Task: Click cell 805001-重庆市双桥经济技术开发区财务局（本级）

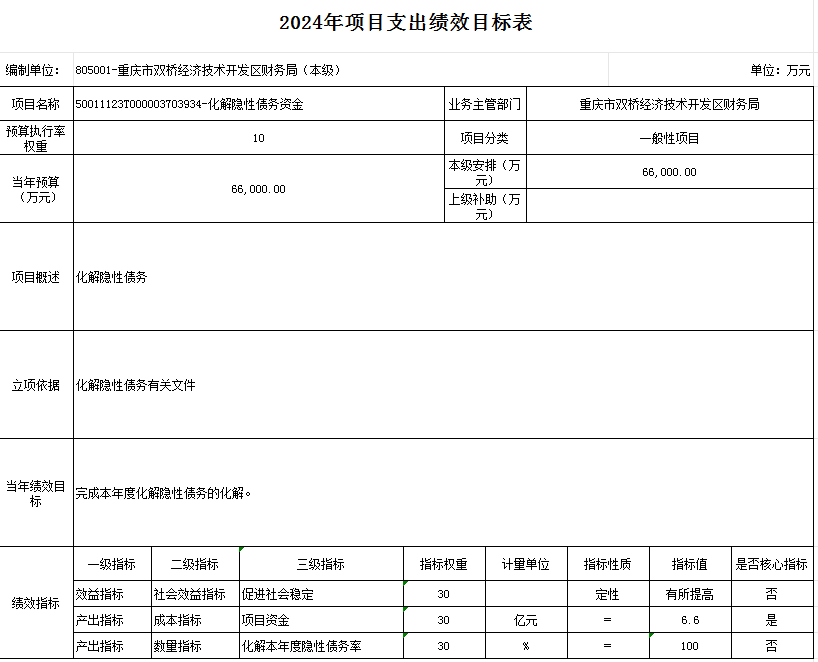Action: [341, 69]
